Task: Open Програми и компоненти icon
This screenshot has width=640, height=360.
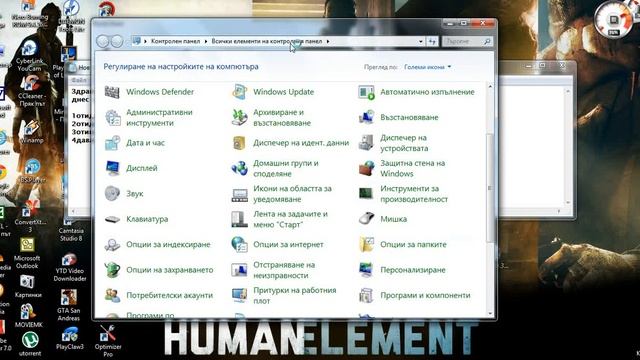Action: [x=367, y=295]
